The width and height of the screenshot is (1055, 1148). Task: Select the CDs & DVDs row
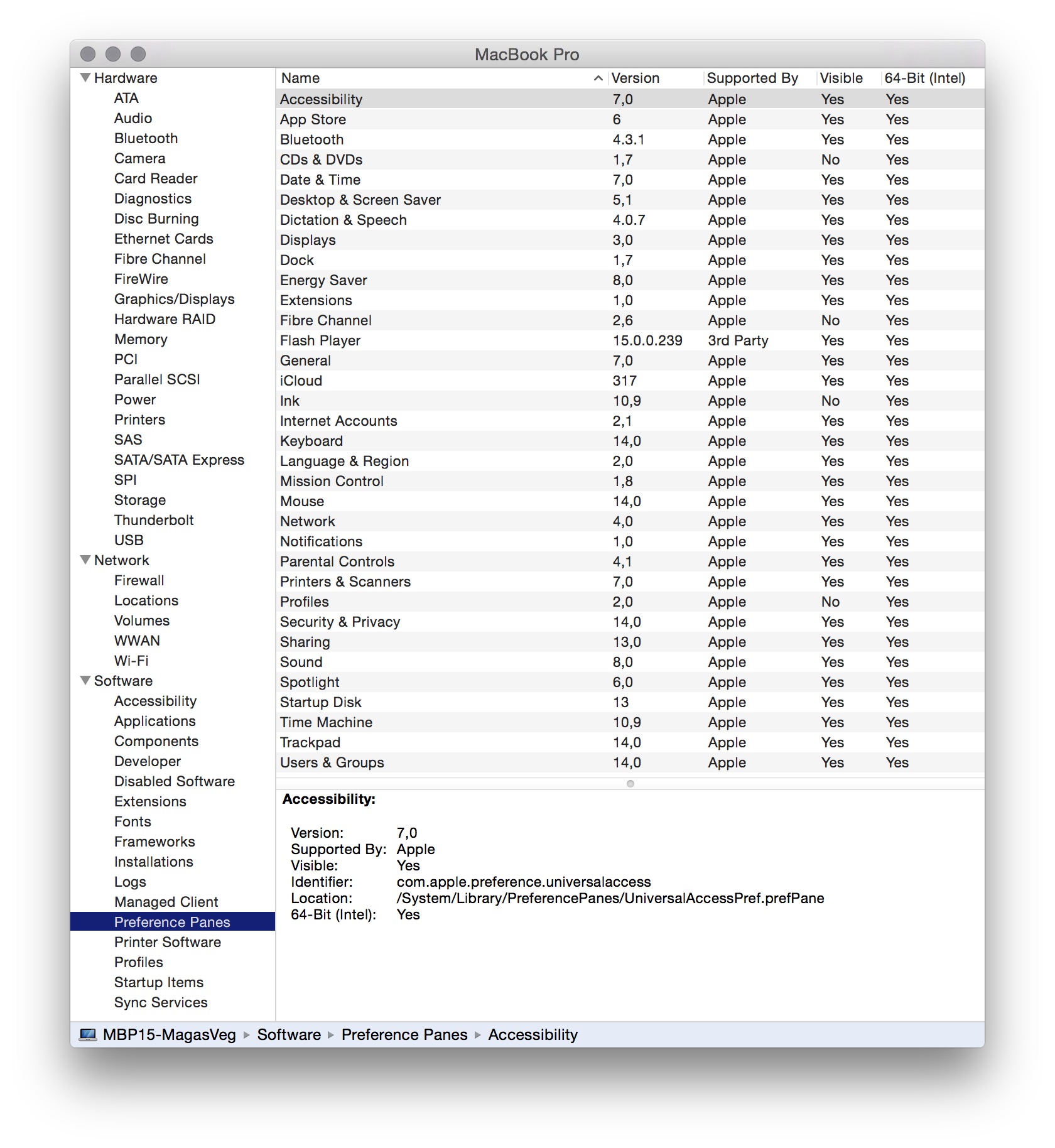click(x=630, y=160)
